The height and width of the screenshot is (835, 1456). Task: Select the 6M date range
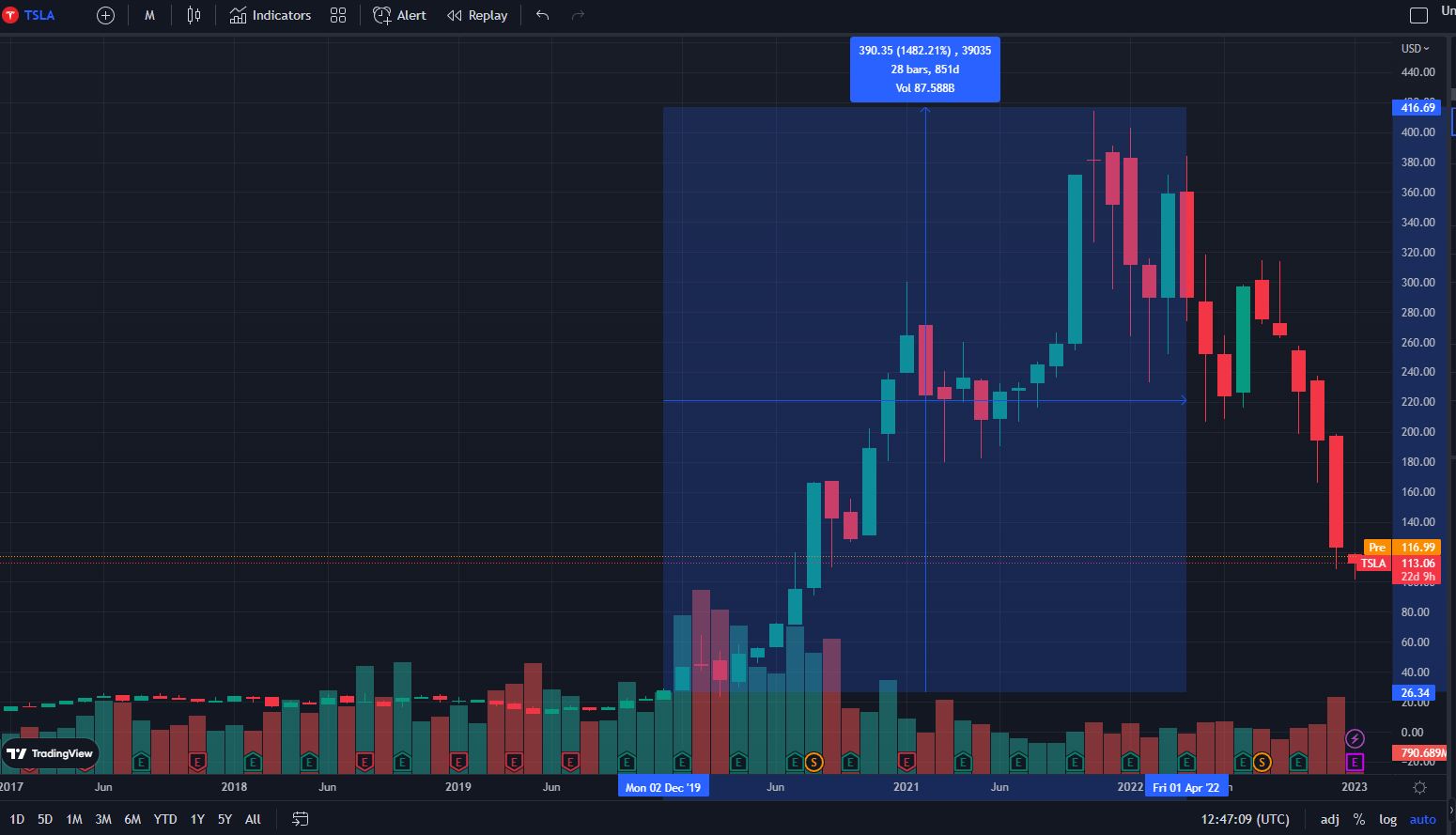(x=132, y=819)
